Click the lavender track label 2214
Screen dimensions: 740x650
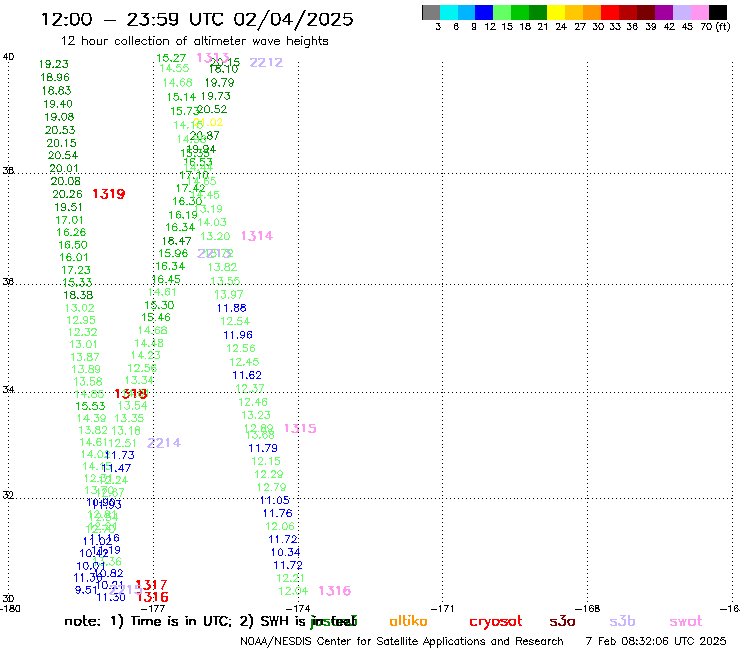(164, 443)
